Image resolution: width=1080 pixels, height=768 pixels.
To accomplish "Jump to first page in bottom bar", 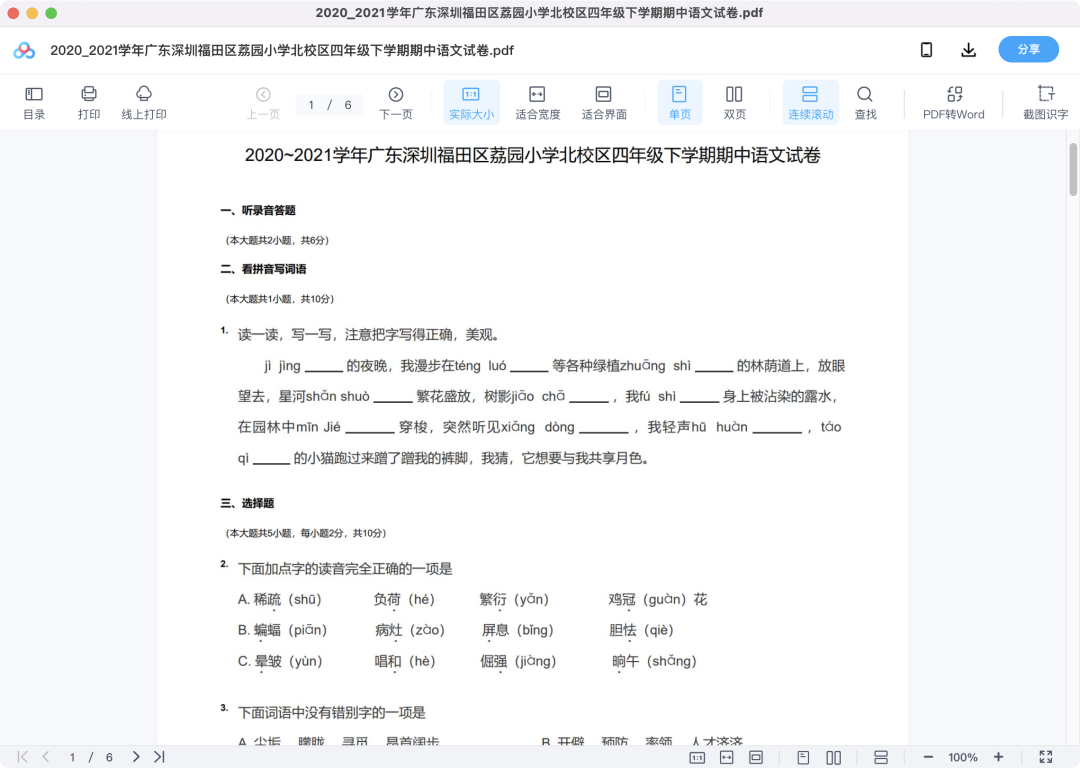I will coord(23,757).
